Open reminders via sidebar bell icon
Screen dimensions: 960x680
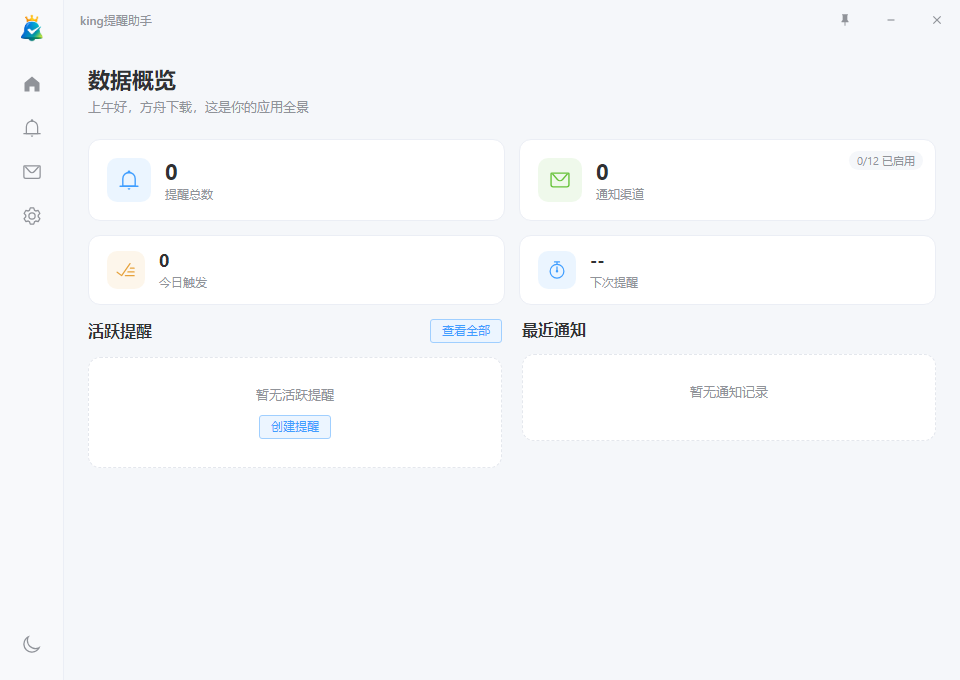[x=31, y=128]
